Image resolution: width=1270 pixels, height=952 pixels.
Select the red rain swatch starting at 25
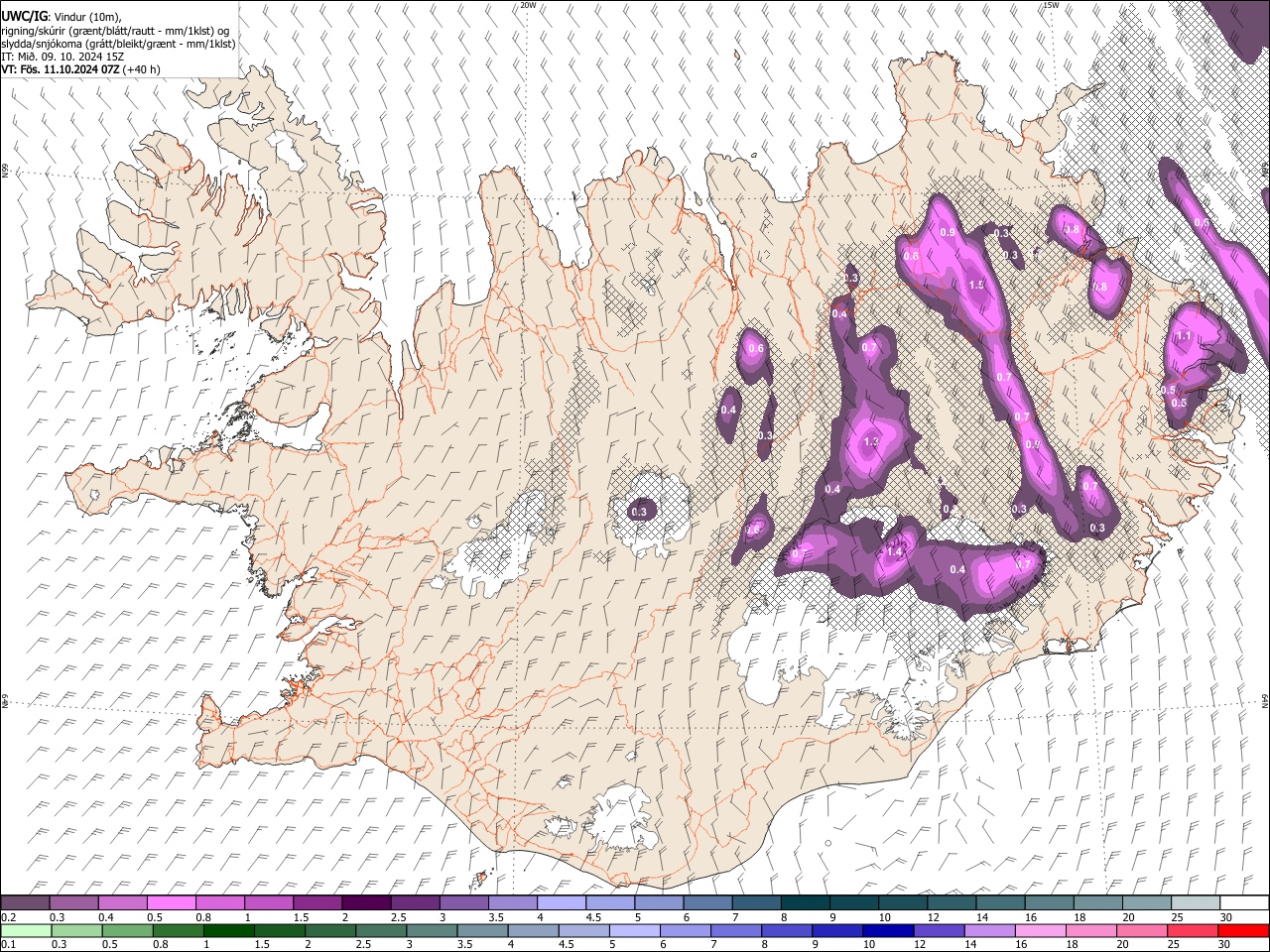coord(1192,931)
